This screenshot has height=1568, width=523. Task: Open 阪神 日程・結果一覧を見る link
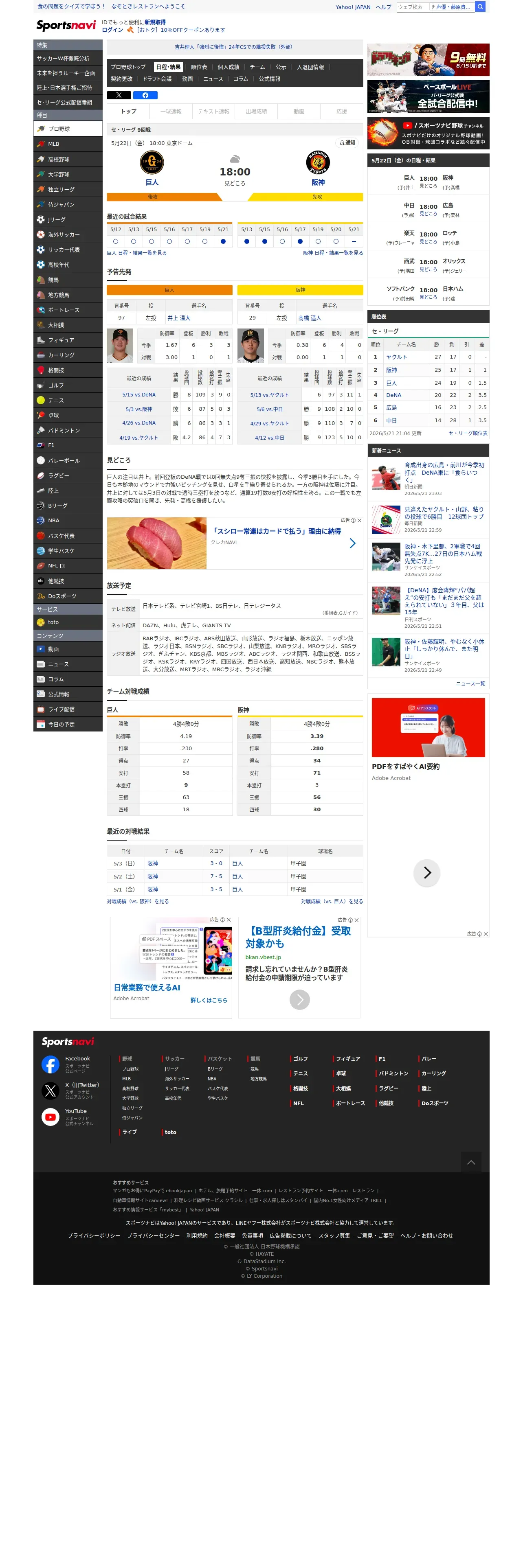[x=333, y=253]
